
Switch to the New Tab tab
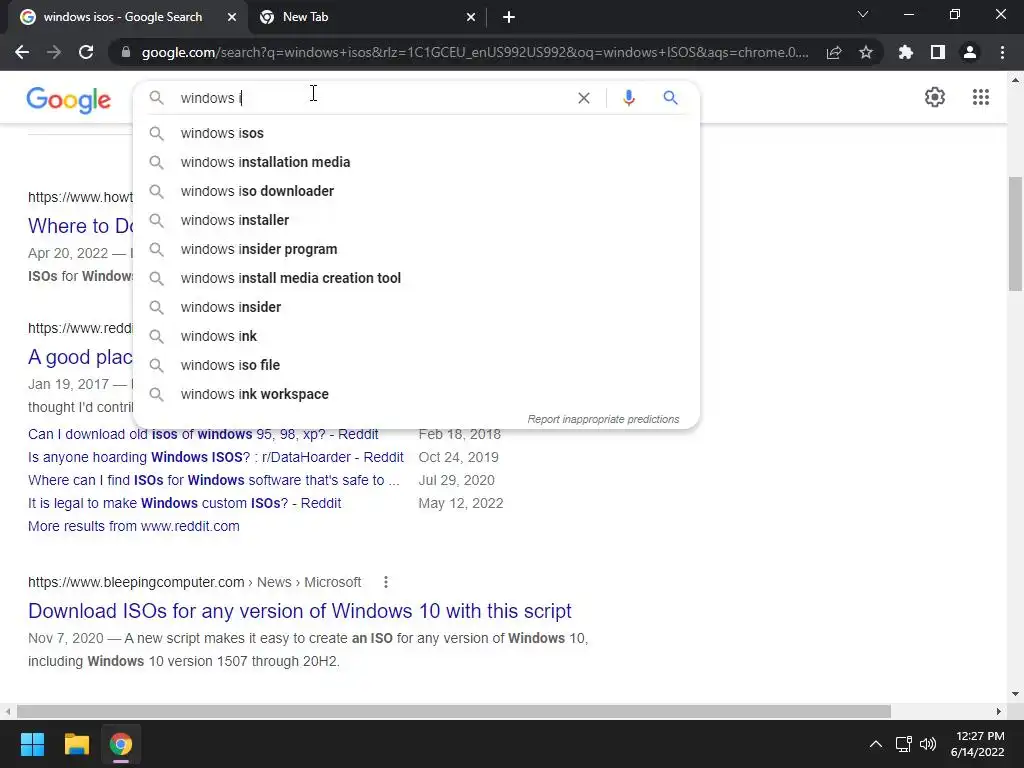(368, 18)
